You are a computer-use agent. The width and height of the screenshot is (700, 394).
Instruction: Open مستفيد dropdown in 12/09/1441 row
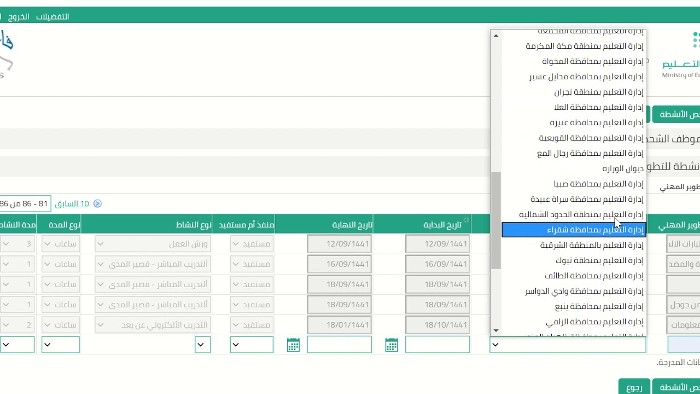tap(252, 244)
